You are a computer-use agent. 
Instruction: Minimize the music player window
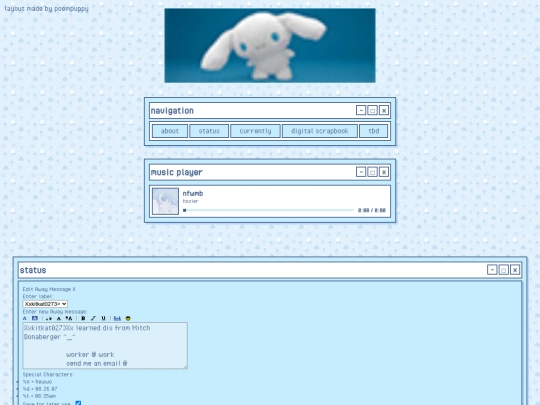[361, 172]
